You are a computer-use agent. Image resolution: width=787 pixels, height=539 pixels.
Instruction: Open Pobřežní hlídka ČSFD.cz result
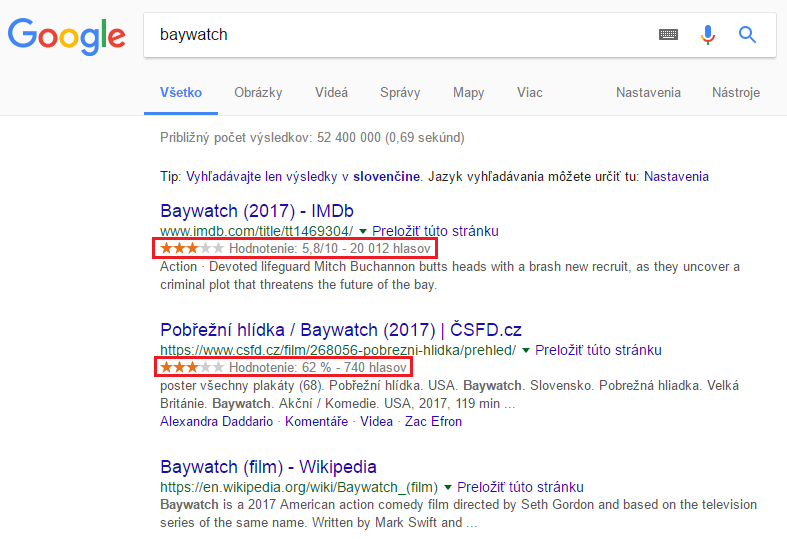coord(341,330)
